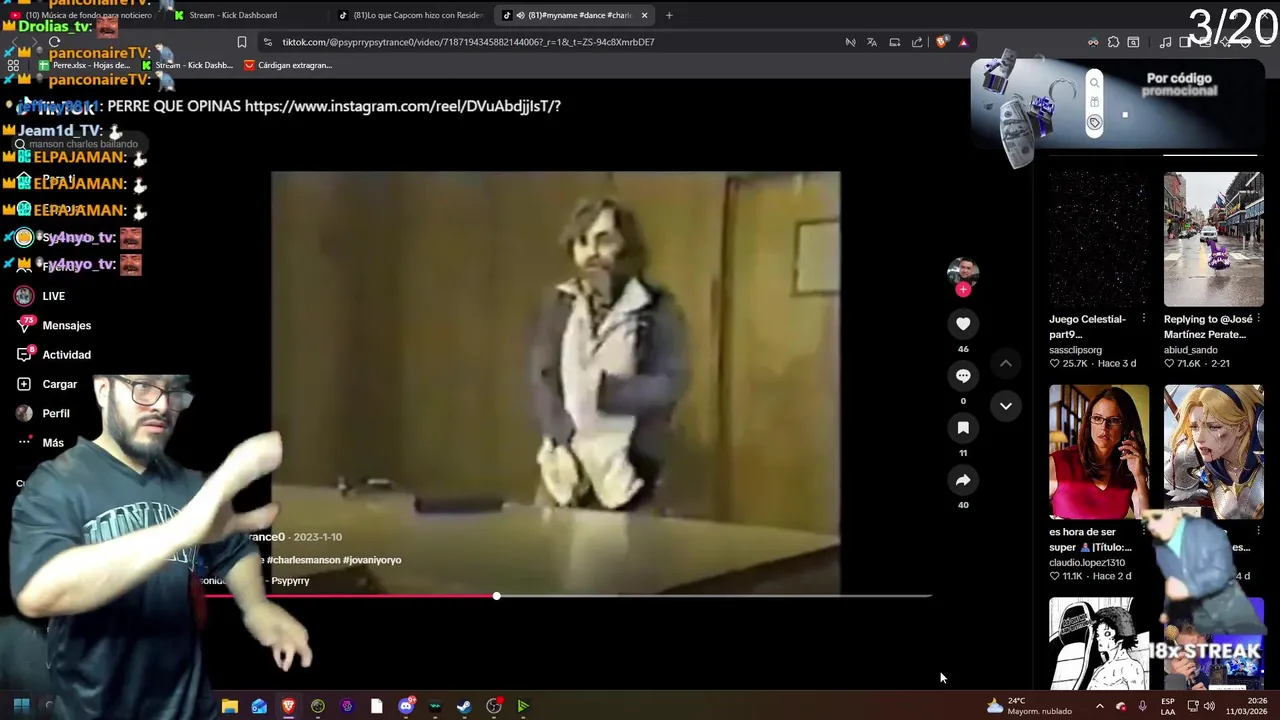Click the tiktok.com address bar URL
Viewport: 1280px width, 720px height.
(x=468, y=42)
